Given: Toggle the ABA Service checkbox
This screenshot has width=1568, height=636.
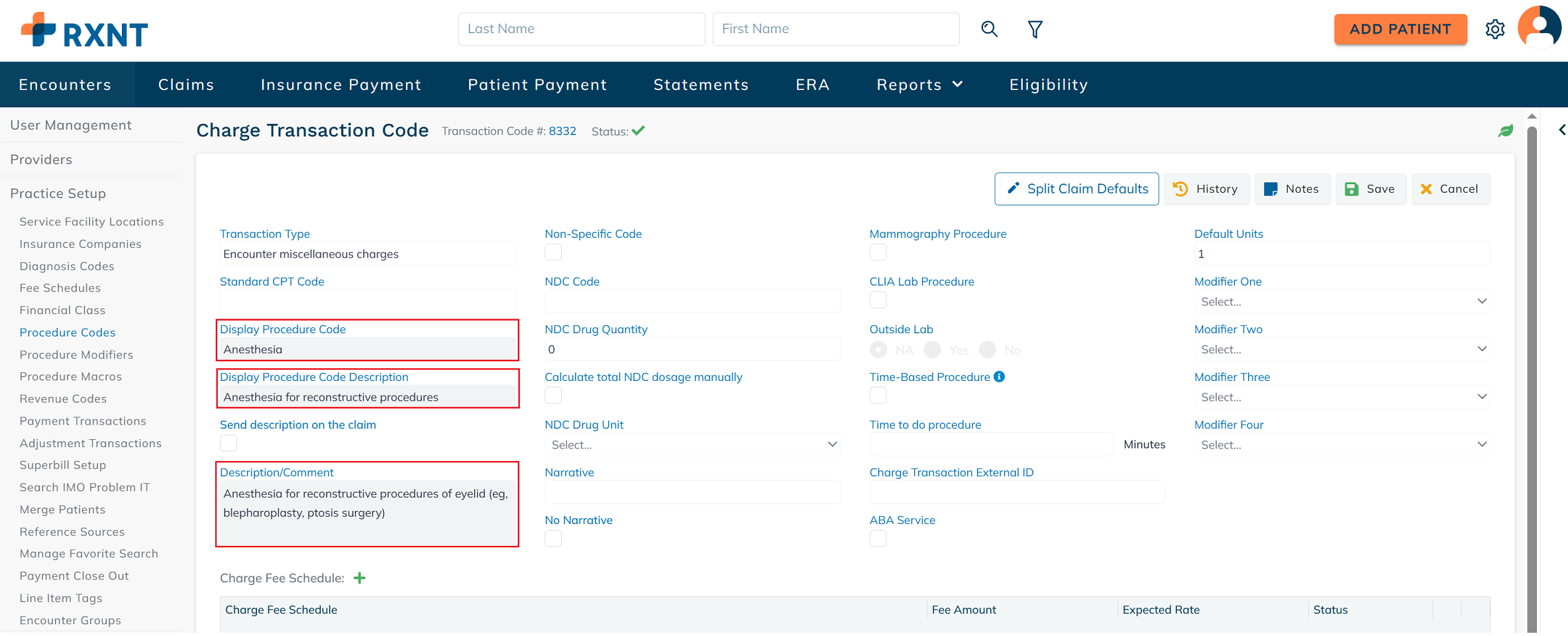Looking at the screenshot, I should click(x=878, y=539).
